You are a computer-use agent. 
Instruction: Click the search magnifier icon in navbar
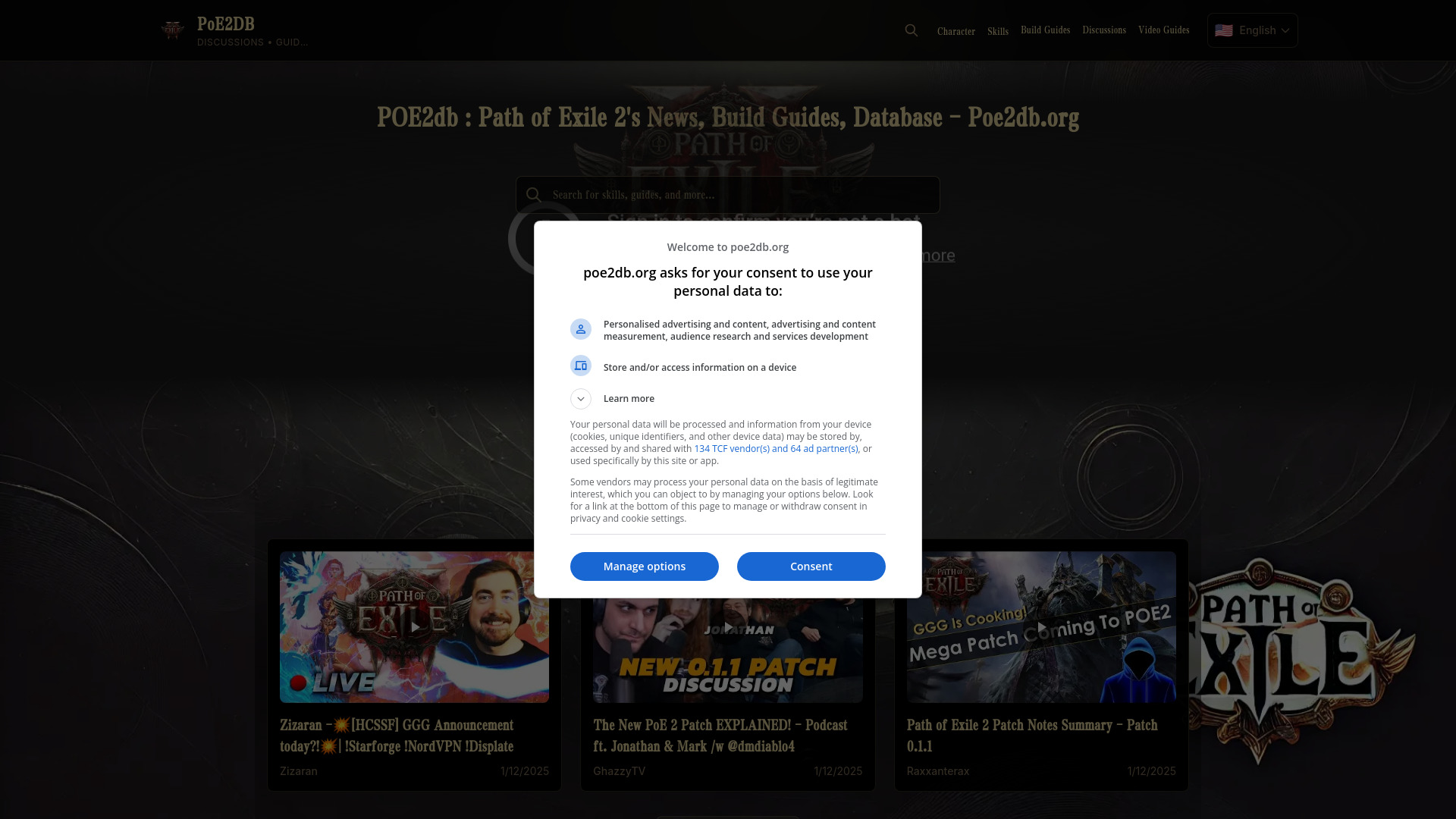(911, 29)
